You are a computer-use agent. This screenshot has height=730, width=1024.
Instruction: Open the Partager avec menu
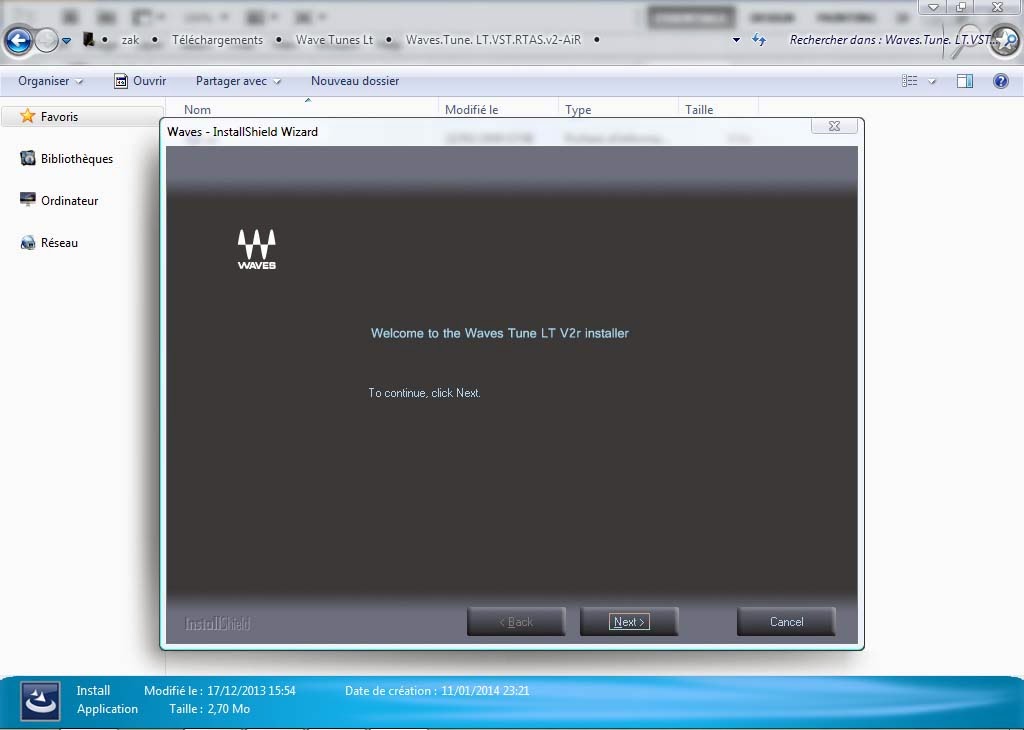click(x=238, y=81)
